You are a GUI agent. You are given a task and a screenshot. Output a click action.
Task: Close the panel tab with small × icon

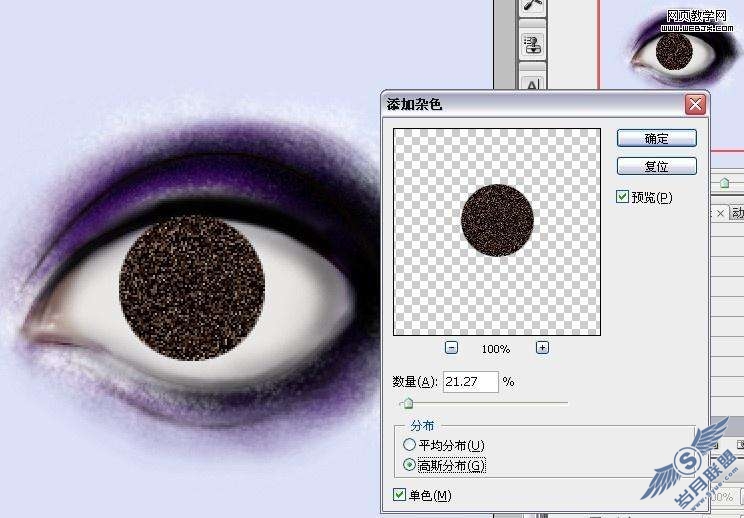coord(720,213)
